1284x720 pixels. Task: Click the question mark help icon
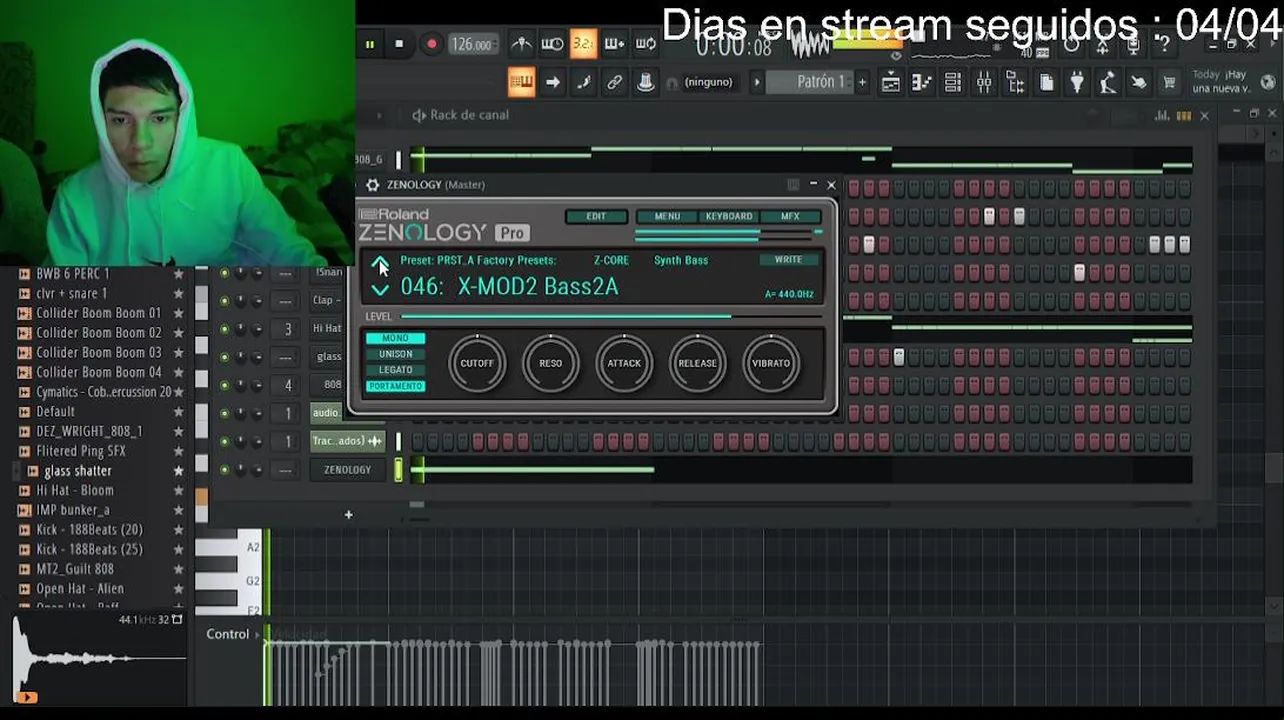coord(1164,45)
